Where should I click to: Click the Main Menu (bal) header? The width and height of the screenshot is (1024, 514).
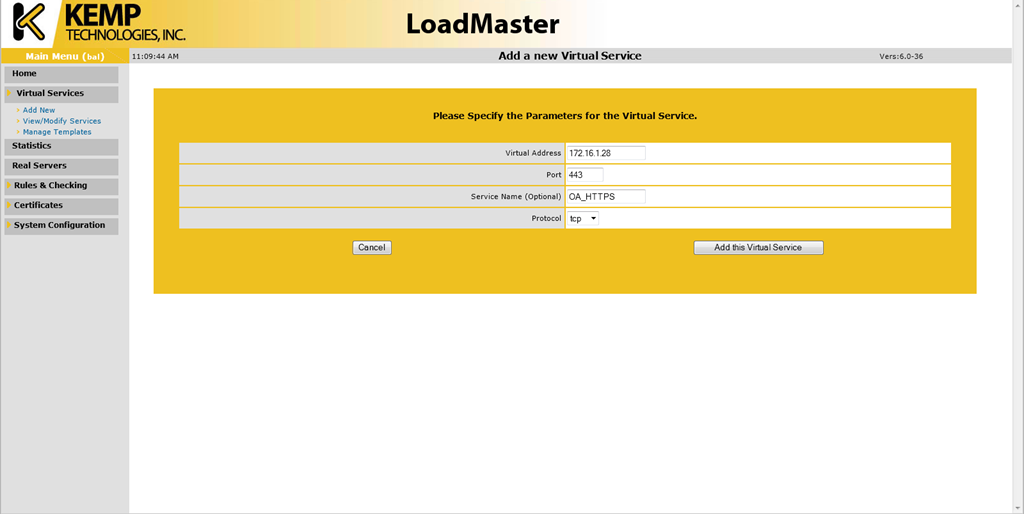point(65,56)
